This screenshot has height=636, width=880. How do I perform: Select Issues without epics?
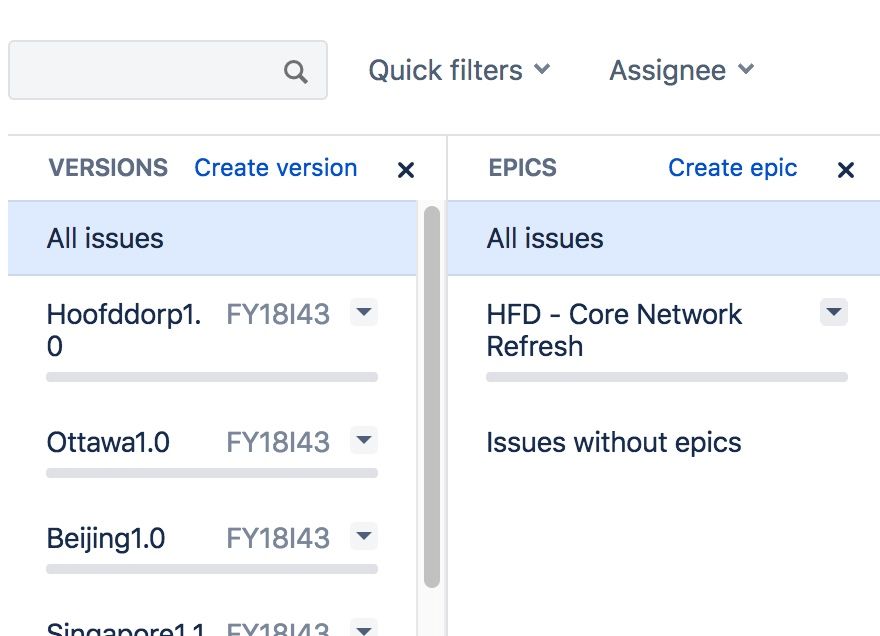point(613,442)
